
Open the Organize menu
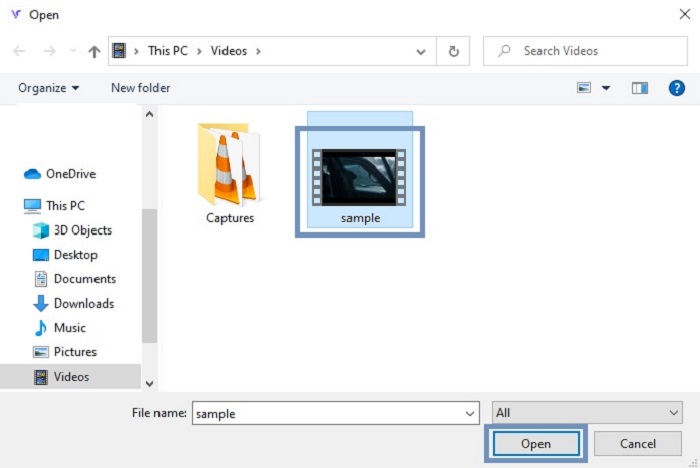click(49, 88)
